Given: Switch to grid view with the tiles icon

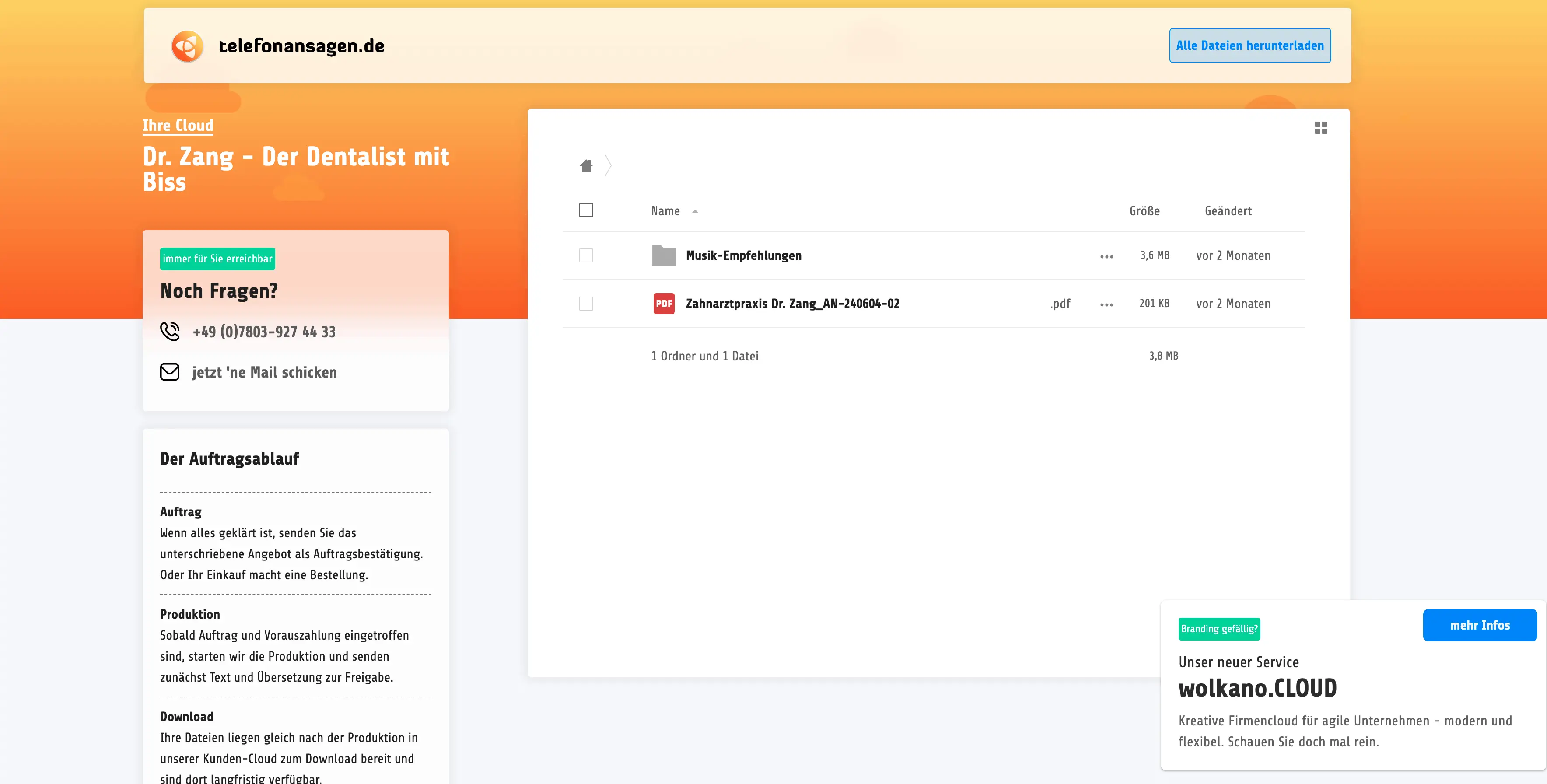Looking at the screenshot, I should tap(1321, 128).
